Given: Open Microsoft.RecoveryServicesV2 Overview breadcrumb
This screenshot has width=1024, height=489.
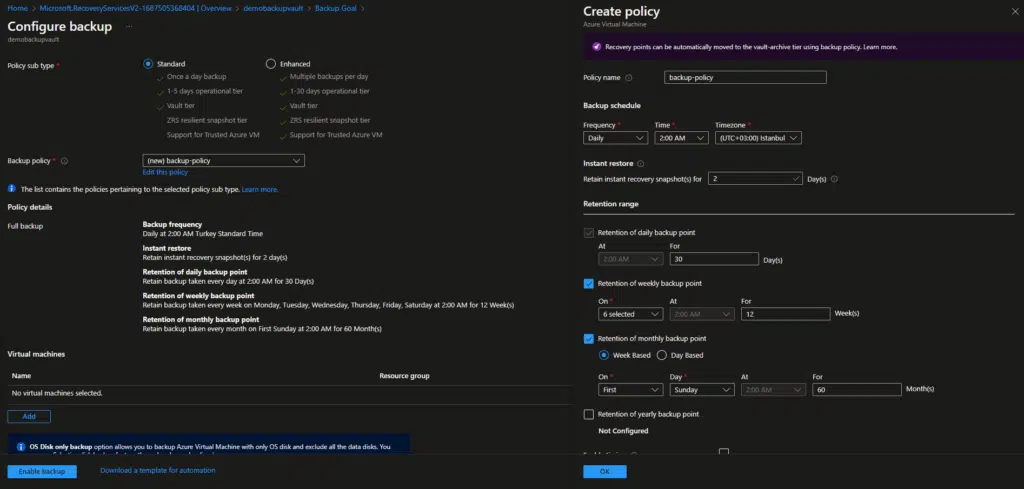Looking at the screenshot, I should click(133, 8).
